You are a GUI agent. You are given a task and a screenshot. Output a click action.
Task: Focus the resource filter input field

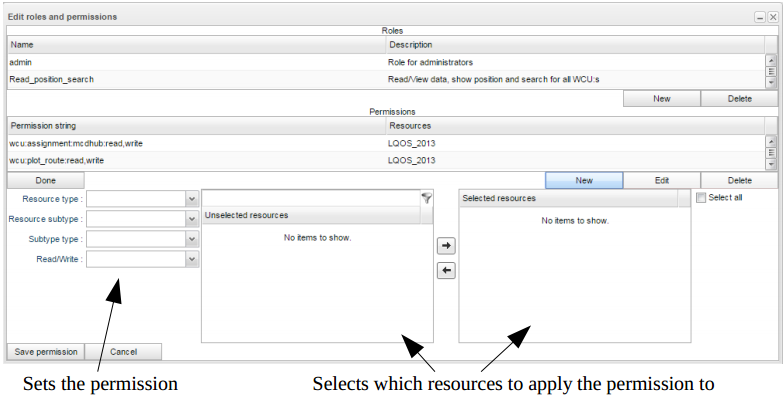pos(311,198)
